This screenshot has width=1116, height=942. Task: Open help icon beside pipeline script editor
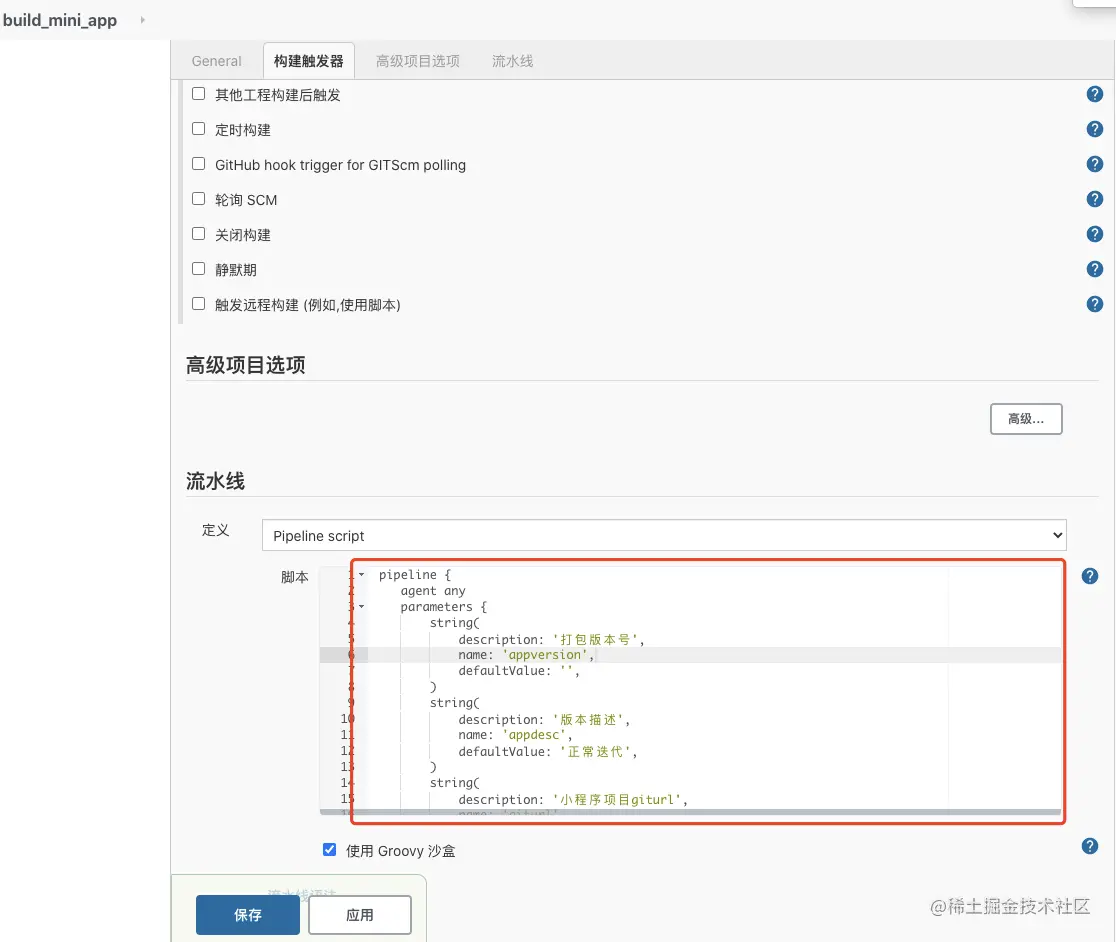pyautogui.click(x=1090, y=576)
